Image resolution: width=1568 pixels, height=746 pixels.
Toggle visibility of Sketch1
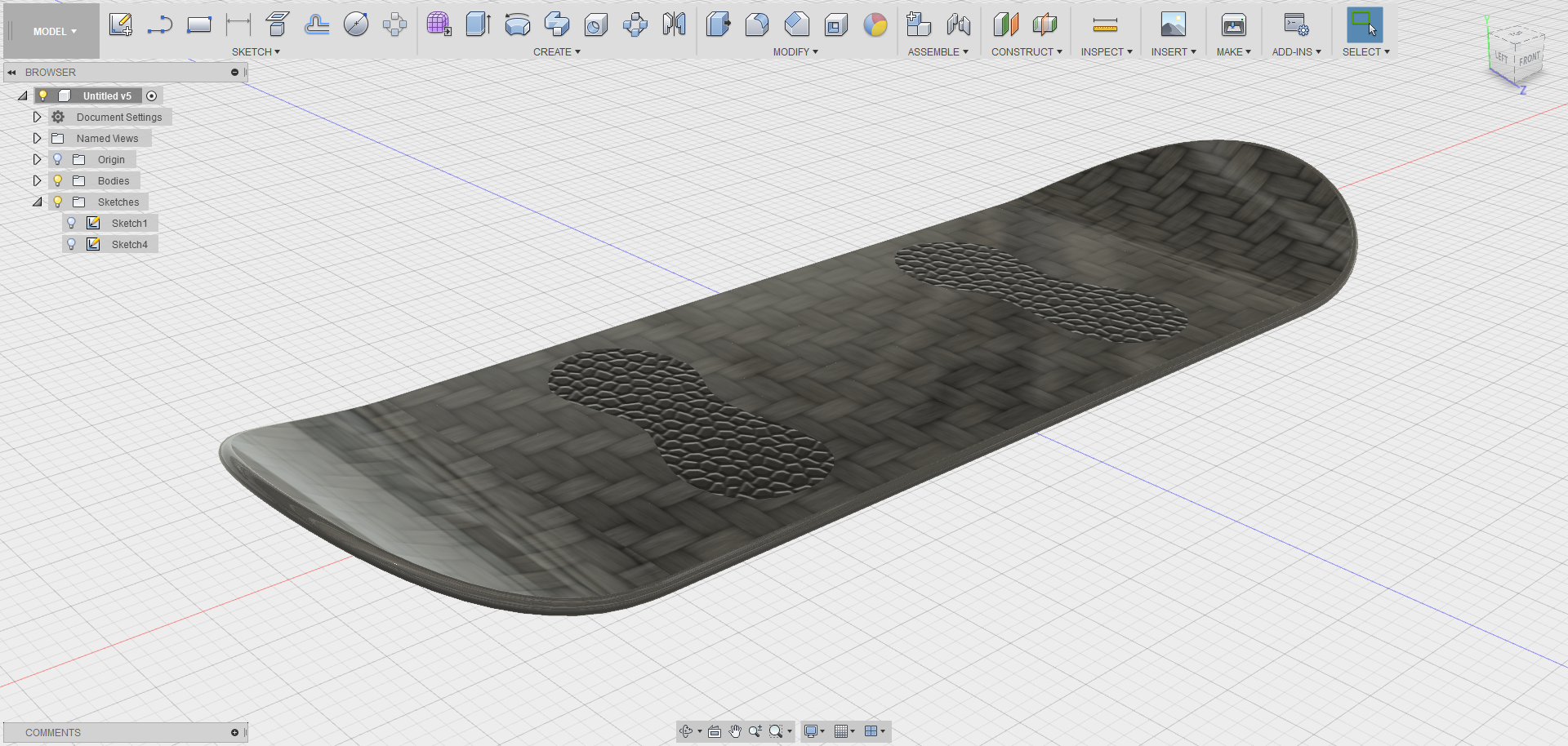pos(72,222)
